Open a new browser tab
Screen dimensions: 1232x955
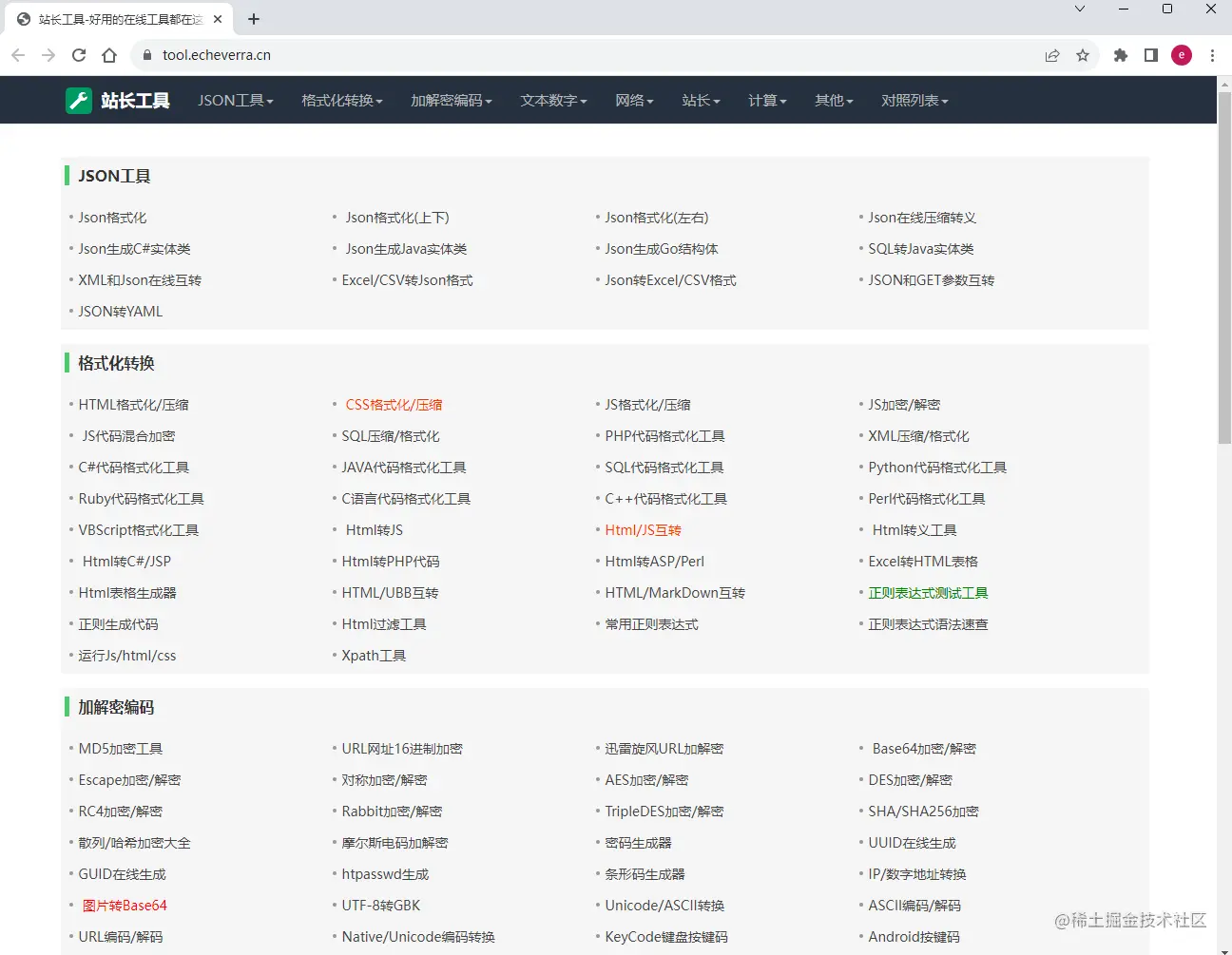[x=254, y=19]
